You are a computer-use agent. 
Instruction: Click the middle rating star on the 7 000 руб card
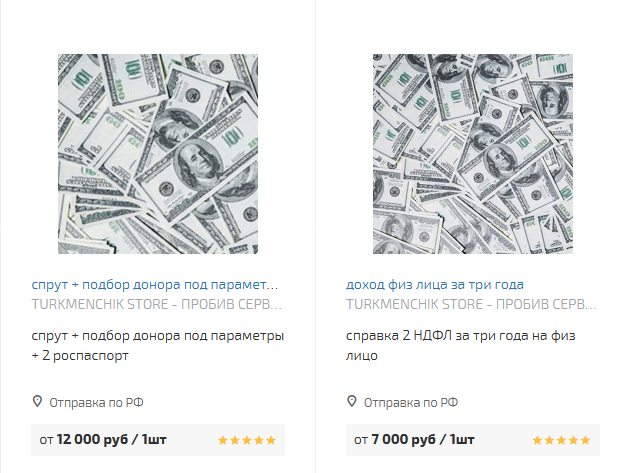pyautogui.click(x=561, y=440)
